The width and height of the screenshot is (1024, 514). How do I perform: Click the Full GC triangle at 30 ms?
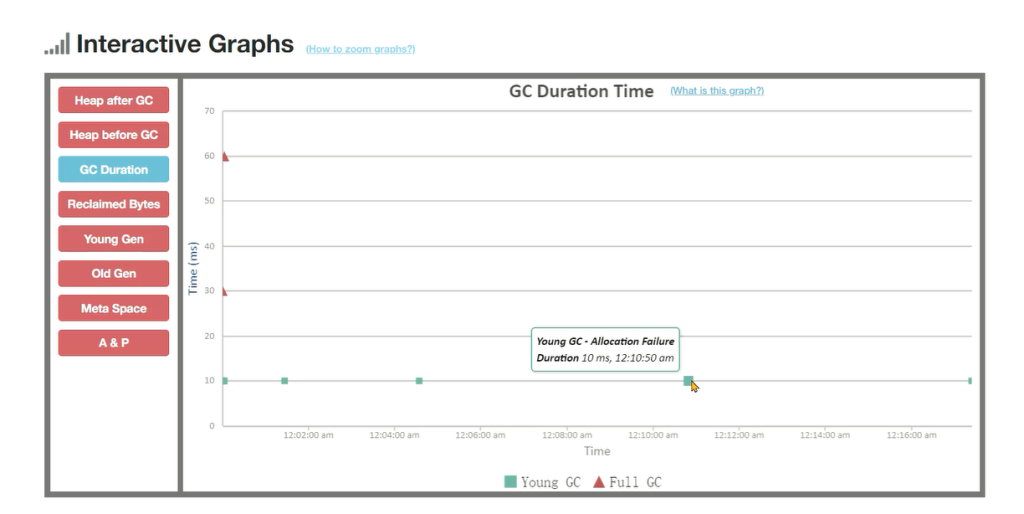pos(225,291)
